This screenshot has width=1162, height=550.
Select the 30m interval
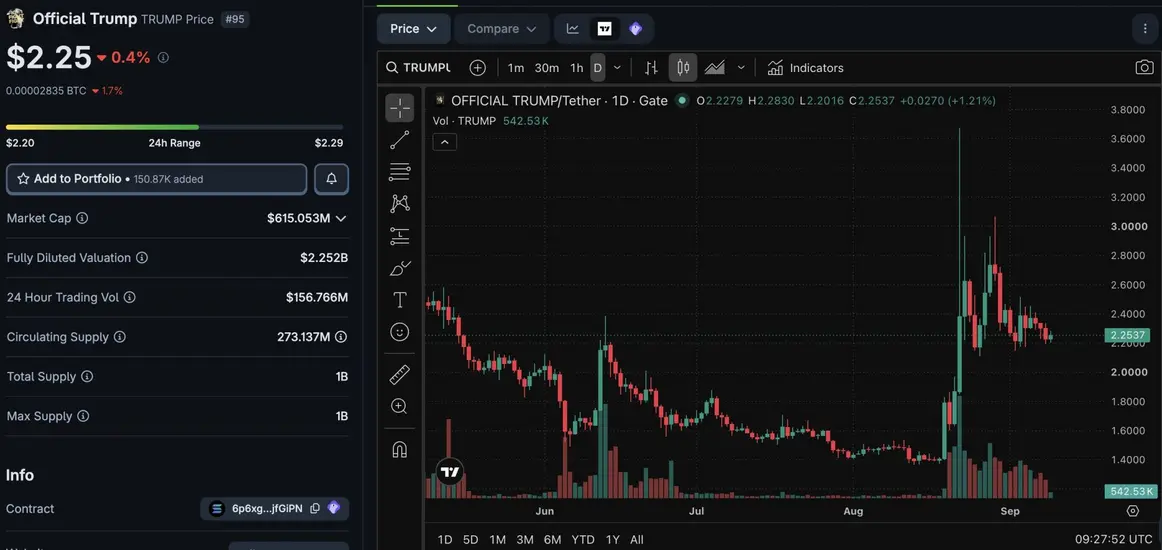click(x=547, y=67)
